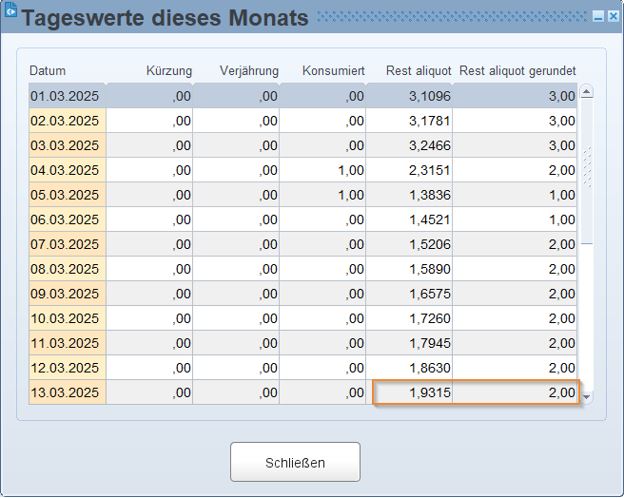
Task: Click the Schließen button
Action: [295, 462]
